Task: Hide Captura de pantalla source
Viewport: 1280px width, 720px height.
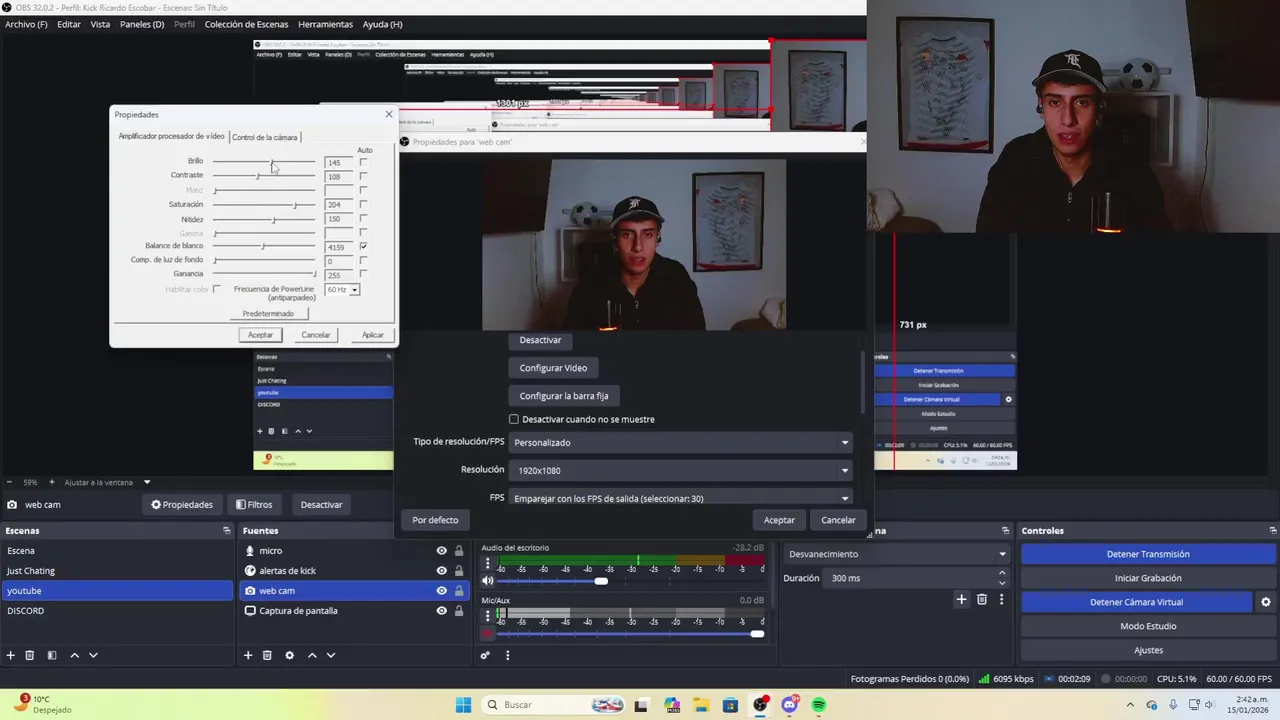Action: (441, 611)
